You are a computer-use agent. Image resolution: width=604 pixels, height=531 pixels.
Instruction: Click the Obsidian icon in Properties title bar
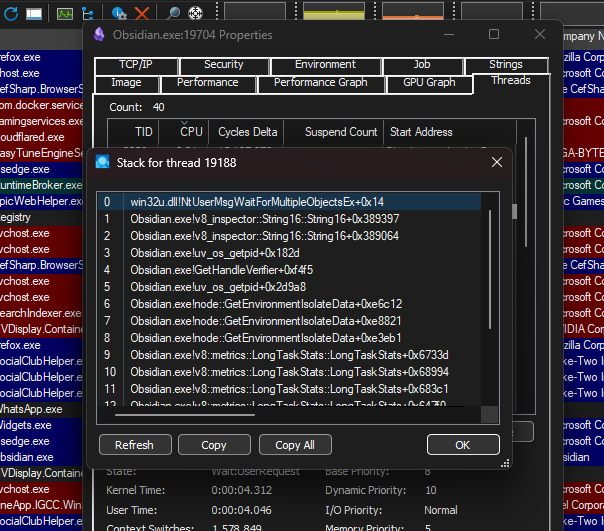(x=99, y=35)
